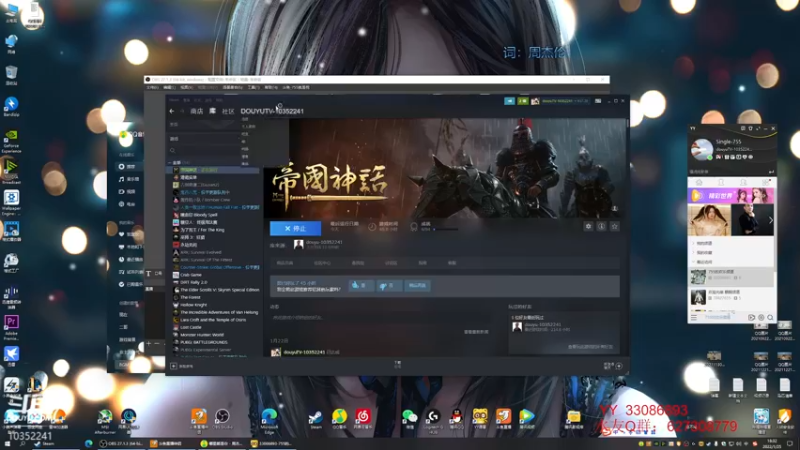Click the game info icon beside the gear

(x=602, y=226)
